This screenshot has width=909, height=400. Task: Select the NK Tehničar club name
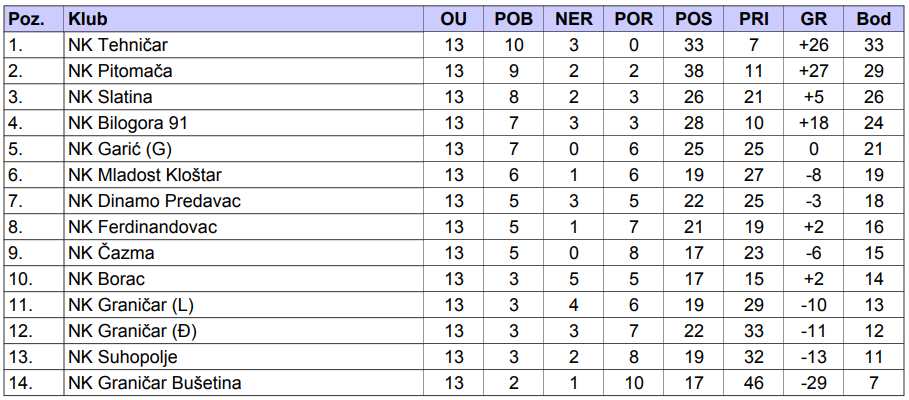tap(118, 45)
